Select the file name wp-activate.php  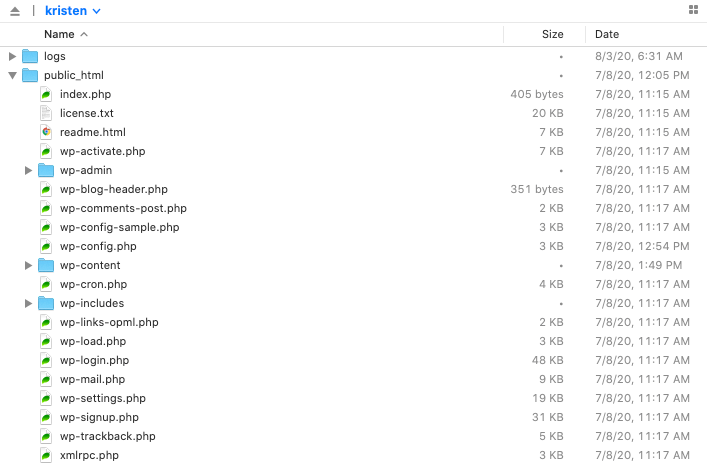pos(102,151)
